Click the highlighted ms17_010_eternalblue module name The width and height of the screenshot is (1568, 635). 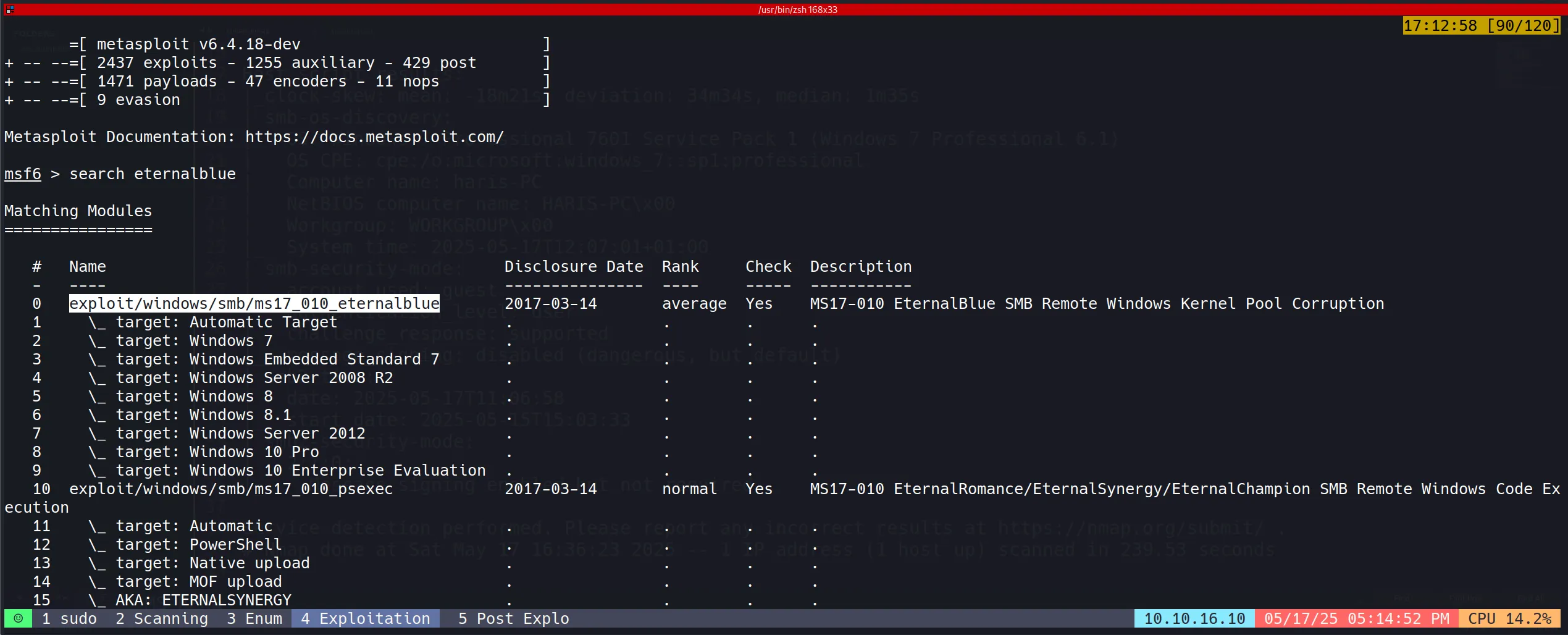coord(254,303)
